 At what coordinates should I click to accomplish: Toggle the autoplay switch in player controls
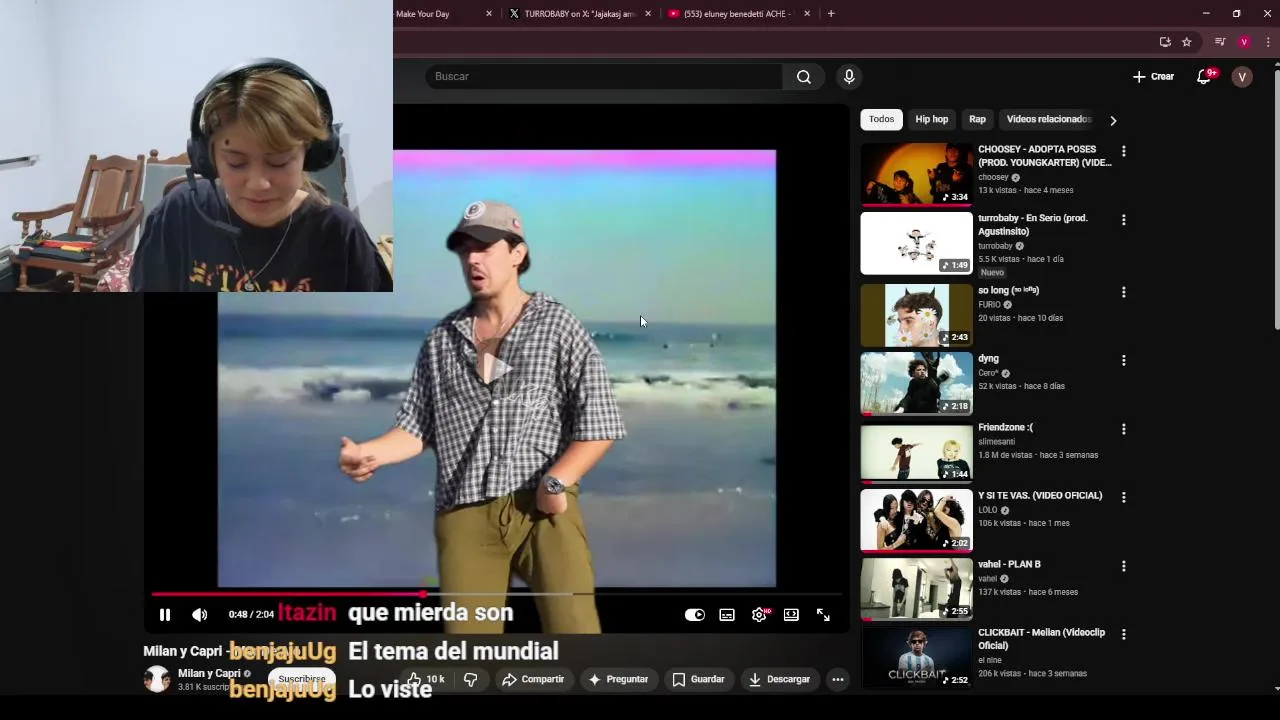click(695, 615)
